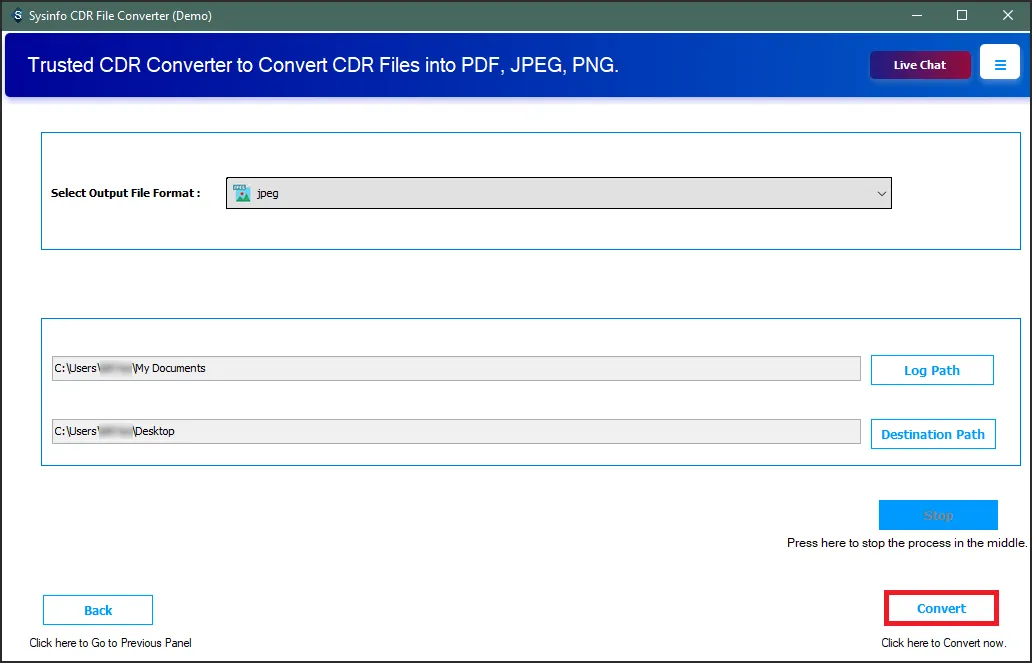
Task: Click the Desktop destination path field
Action: click(x=456, y=431)
